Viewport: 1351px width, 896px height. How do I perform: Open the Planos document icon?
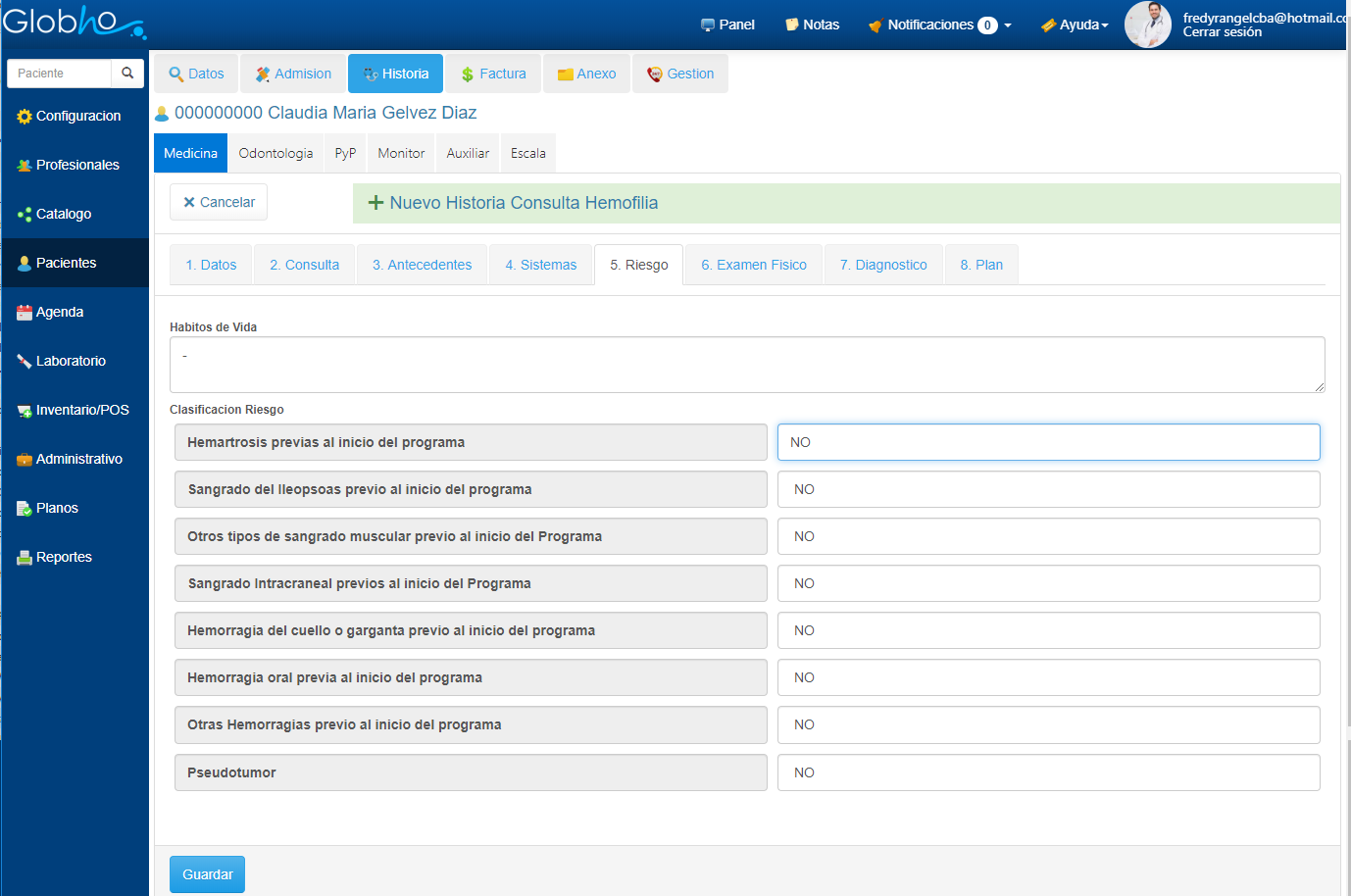[x=25, y=509]
